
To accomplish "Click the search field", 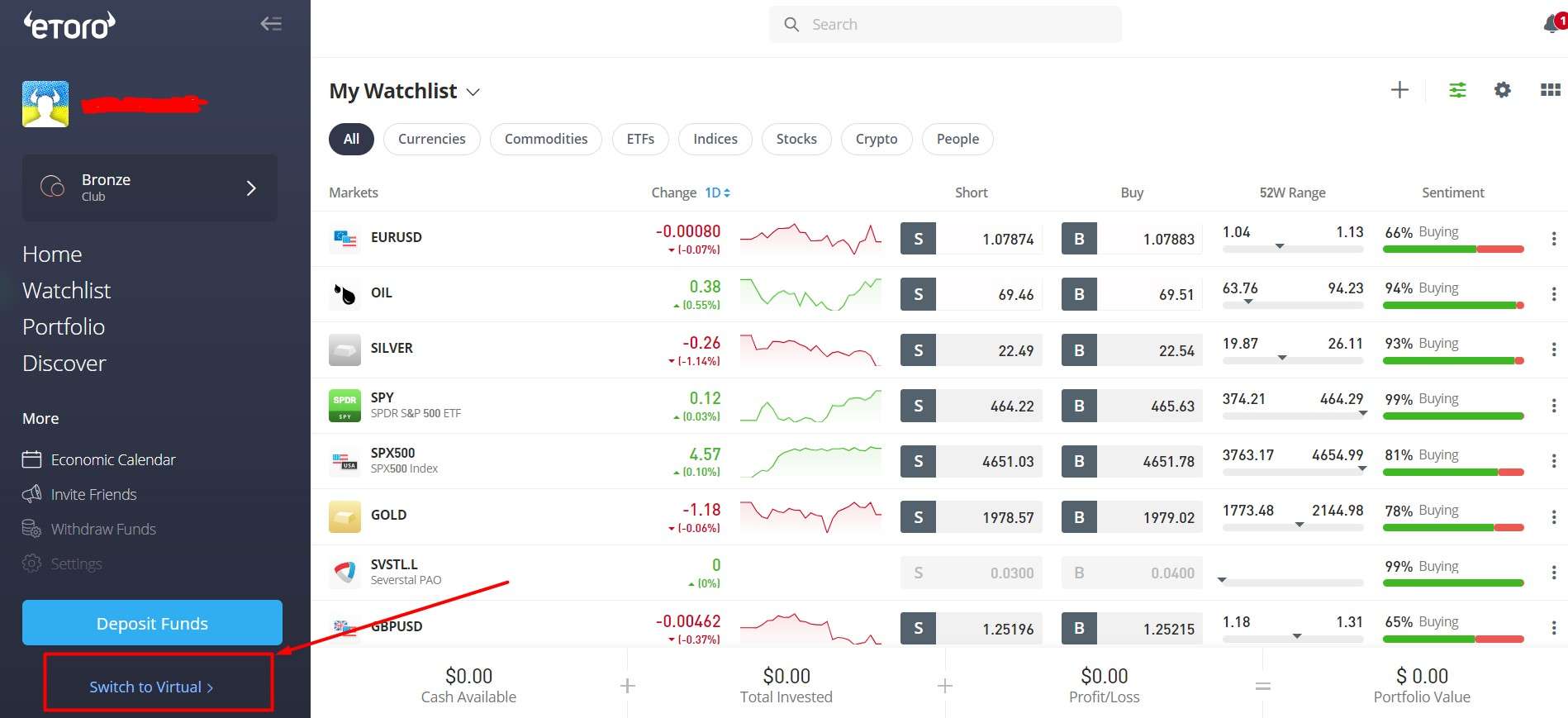I will (x=945, y=25).
